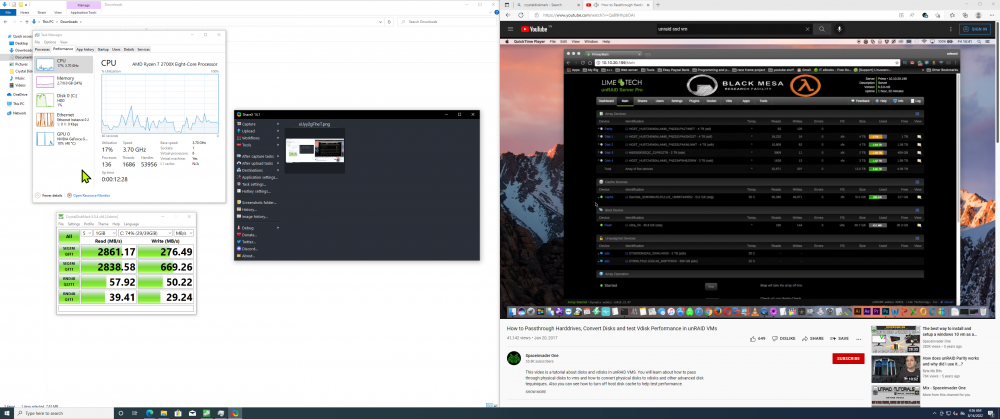Click Open Resource Monitor link
The image size is (1000, 419).
coord(91,196)
